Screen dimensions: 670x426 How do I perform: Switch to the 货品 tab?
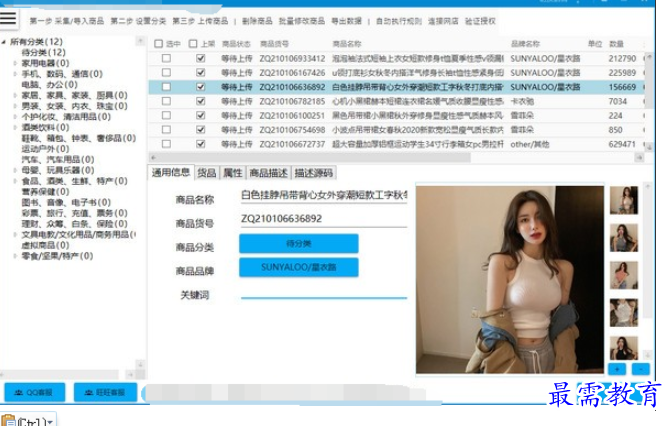[x=207, y=173]
